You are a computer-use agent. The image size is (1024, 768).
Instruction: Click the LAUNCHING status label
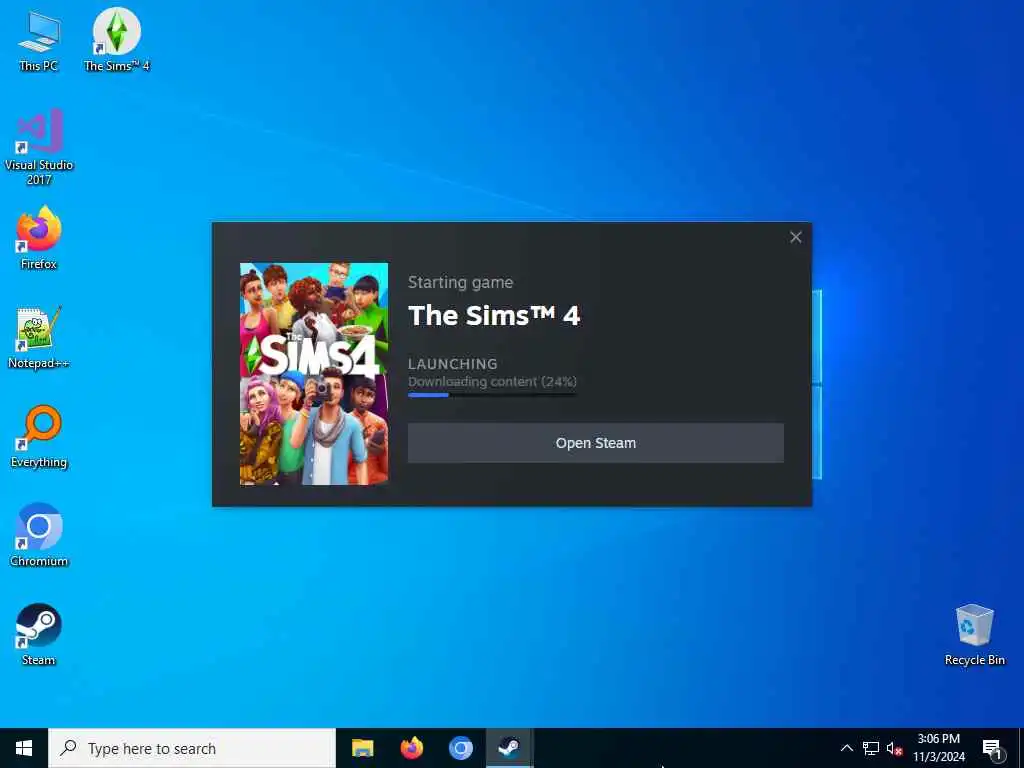[453, 364]
